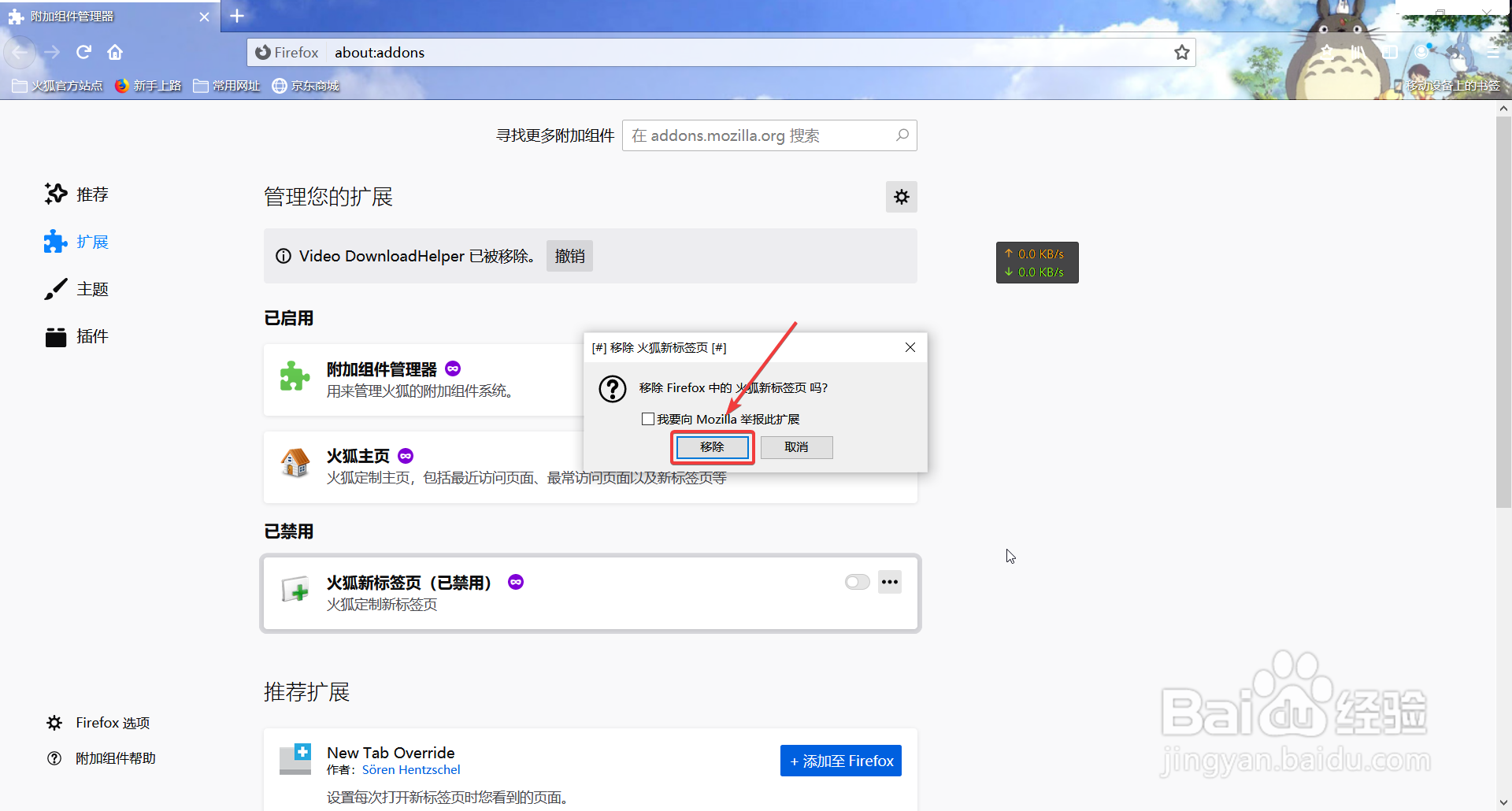This screenshot has width=1512, height=811.
Task: Click 撤销 to undo Video DownloadHelper removal
Action: pyautogui.click(x=569, y=256)
